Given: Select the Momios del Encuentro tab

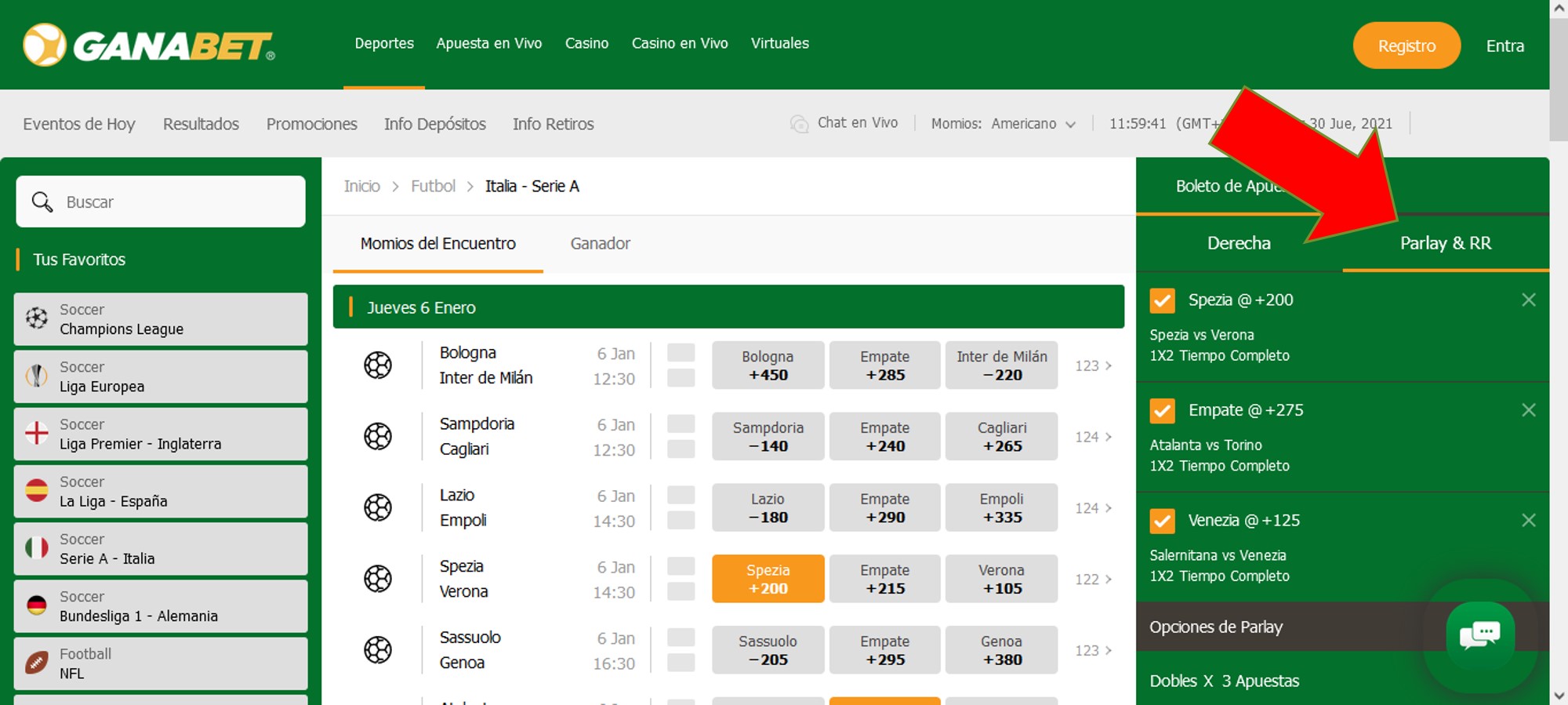Looking at the screenshot, I should click(438, 243).
